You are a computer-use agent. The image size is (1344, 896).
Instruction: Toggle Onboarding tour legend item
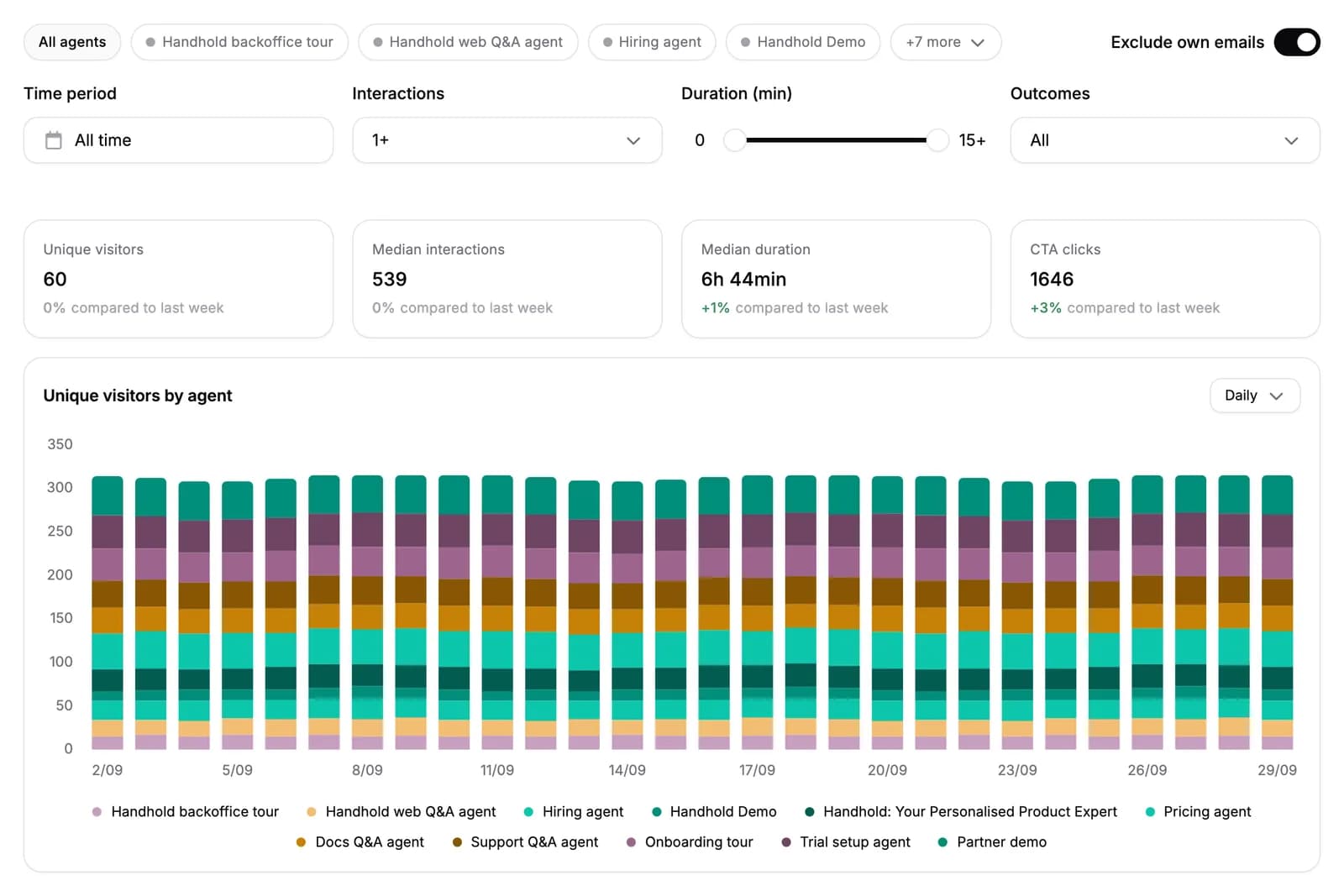tap(690, 842)
